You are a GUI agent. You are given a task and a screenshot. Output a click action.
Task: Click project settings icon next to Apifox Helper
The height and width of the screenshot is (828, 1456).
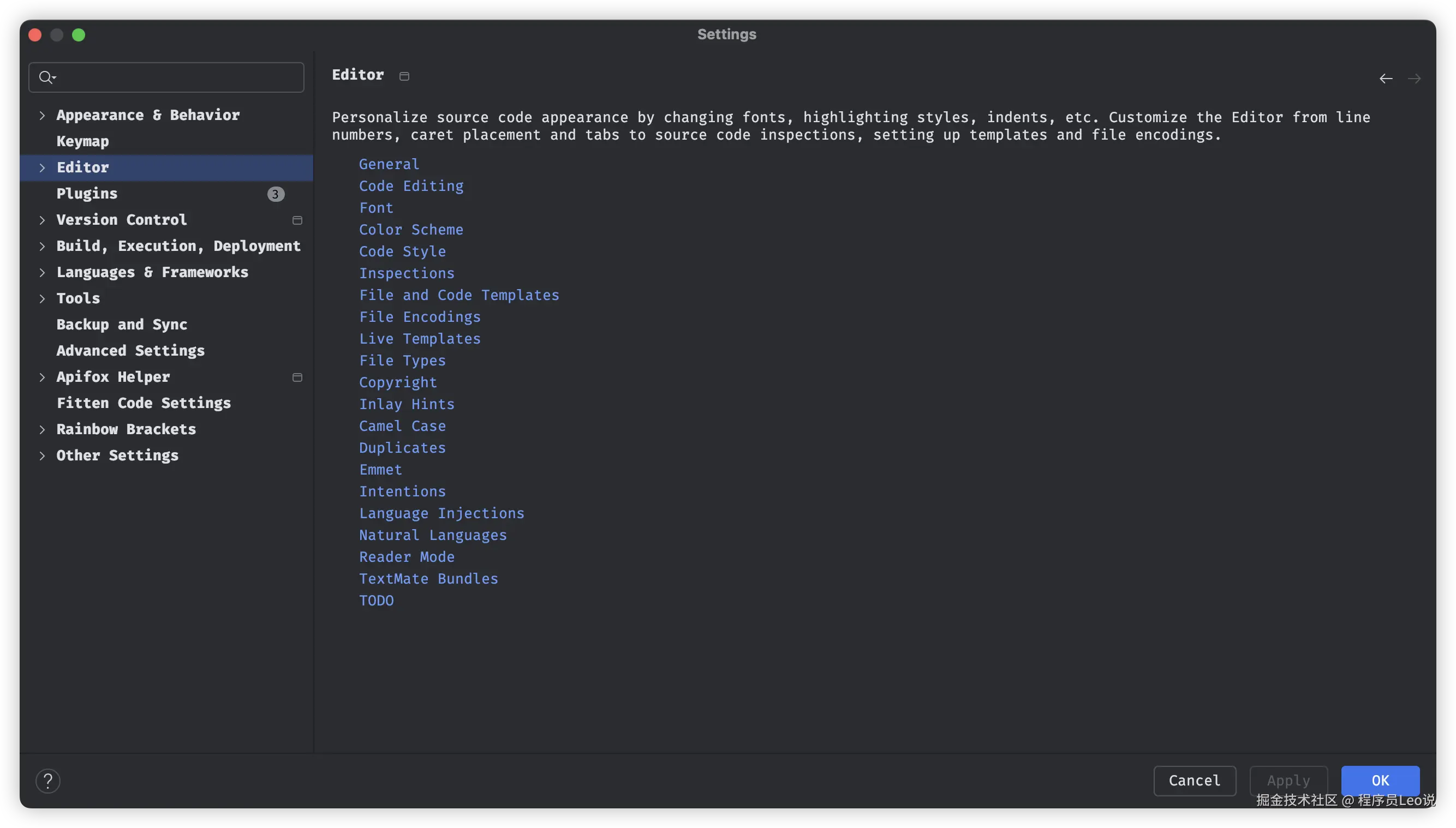point(297,377)
